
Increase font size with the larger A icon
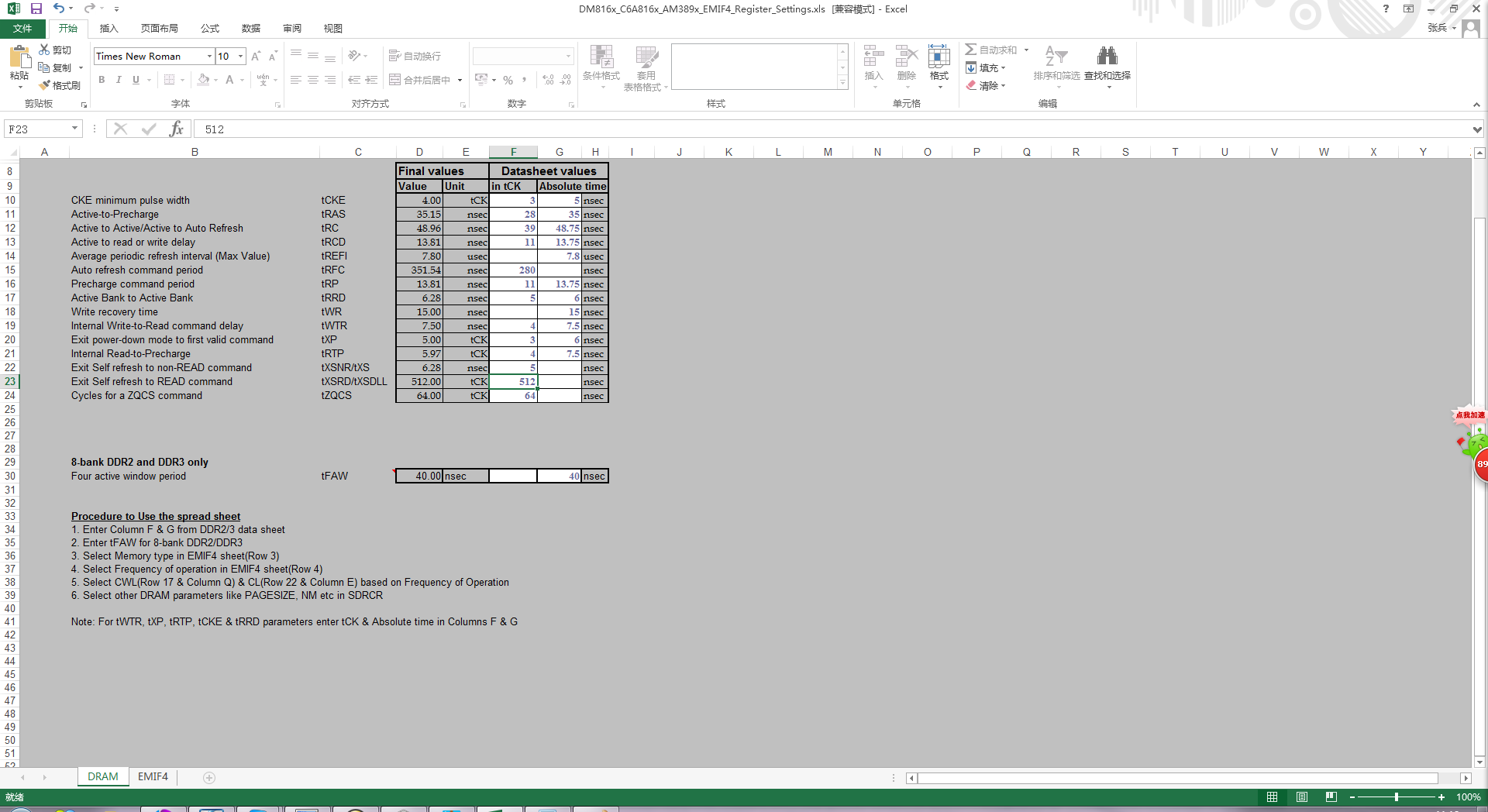[x=256, y=57]
